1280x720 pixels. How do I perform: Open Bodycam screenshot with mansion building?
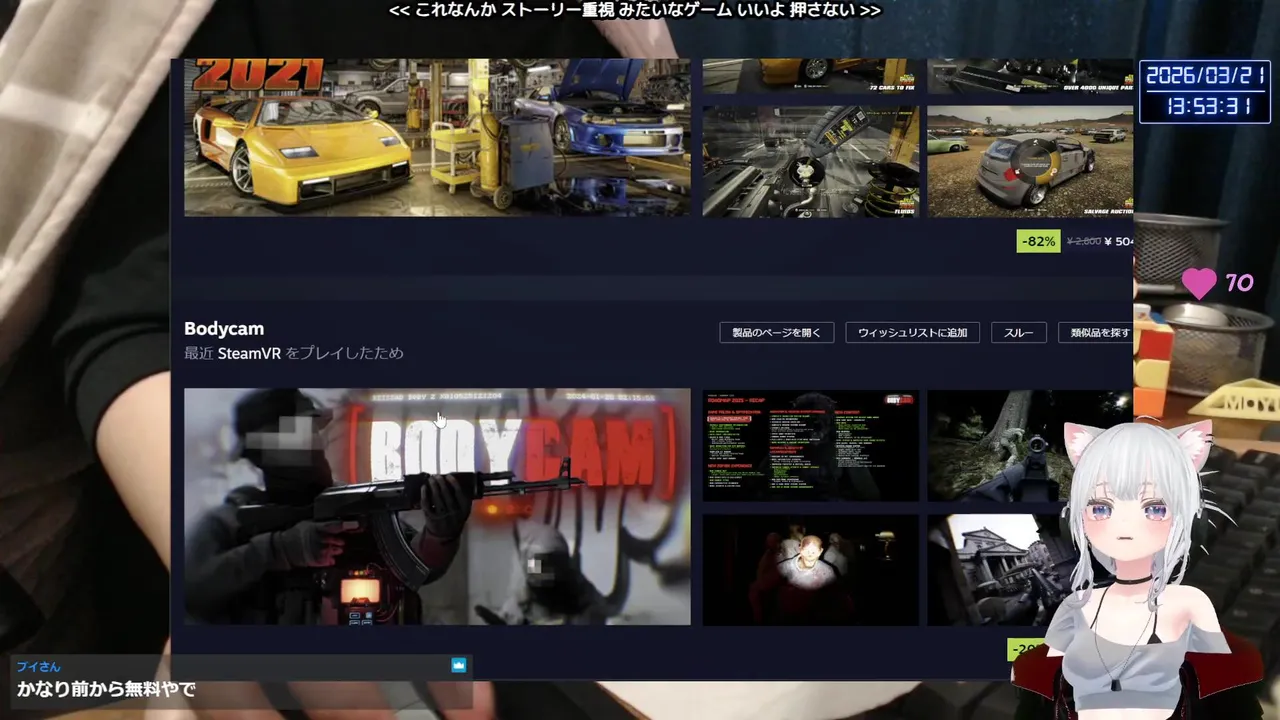coord(1000,570)
